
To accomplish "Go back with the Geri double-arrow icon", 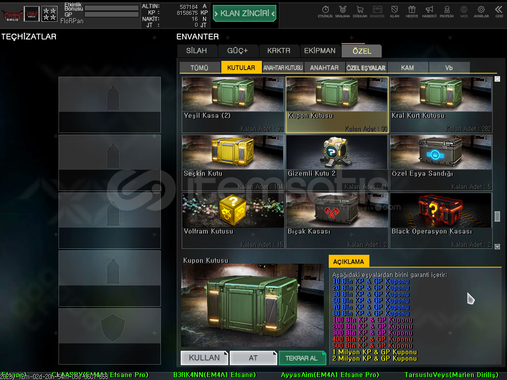I will point(499,11).
